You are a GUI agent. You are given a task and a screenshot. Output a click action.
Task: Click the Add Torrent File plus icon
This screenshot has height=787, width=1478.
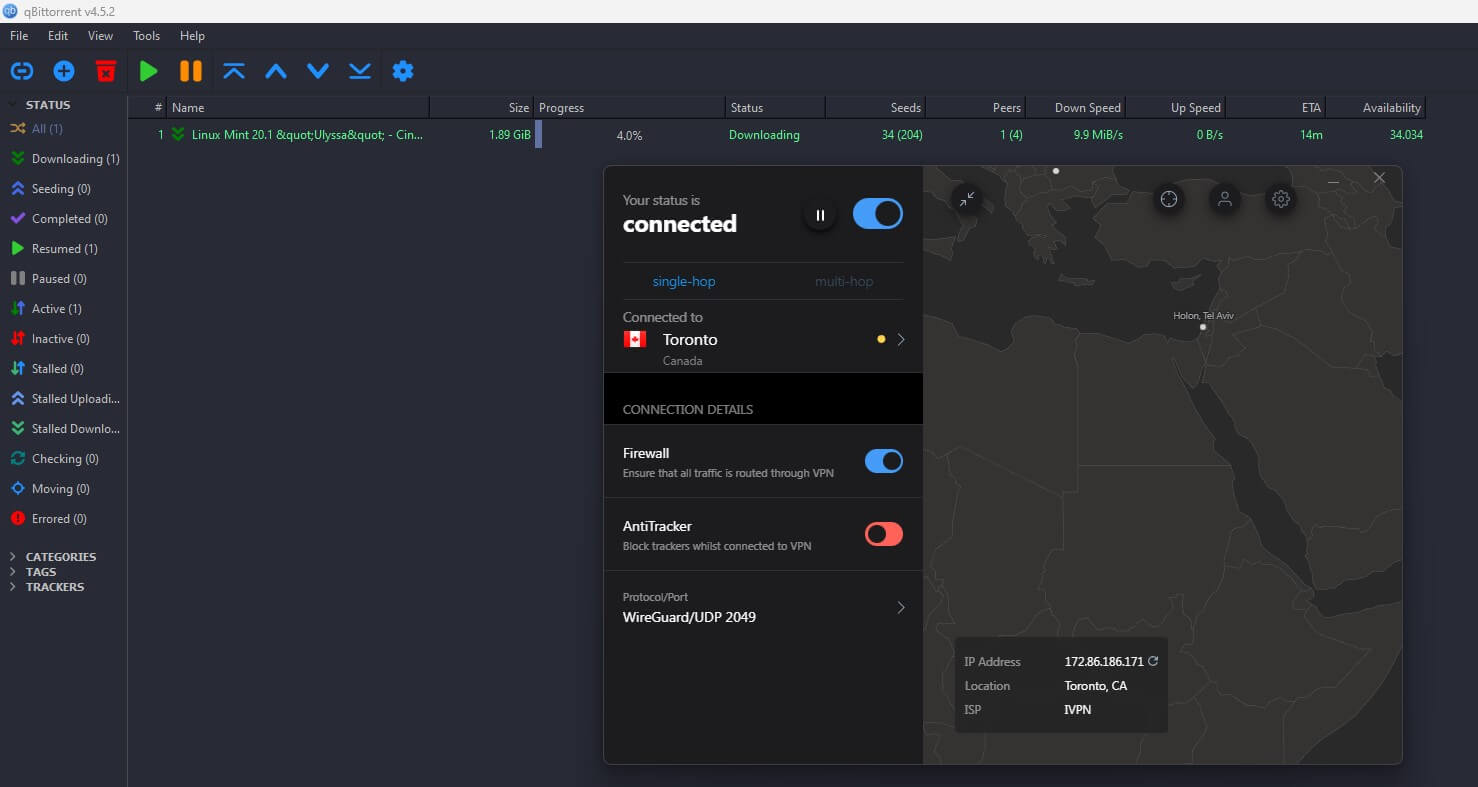click(x=64, y=71)
